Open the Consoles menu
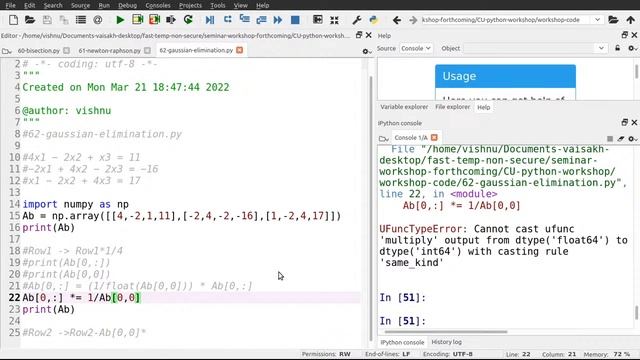Image resolution: width=640 pixels, height=360 pixels. 158,5
